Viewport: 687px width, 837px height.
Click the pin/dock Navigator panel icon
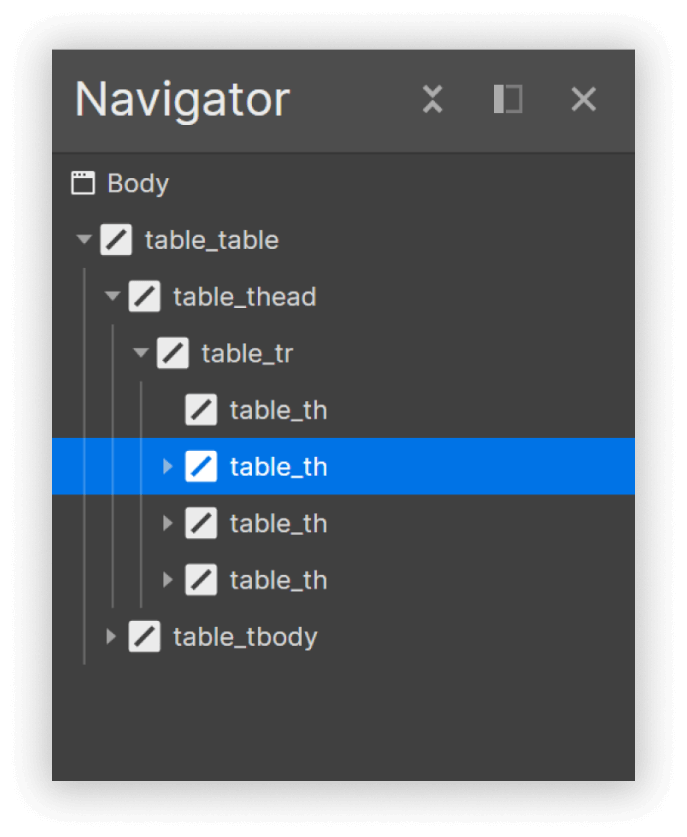508,99
